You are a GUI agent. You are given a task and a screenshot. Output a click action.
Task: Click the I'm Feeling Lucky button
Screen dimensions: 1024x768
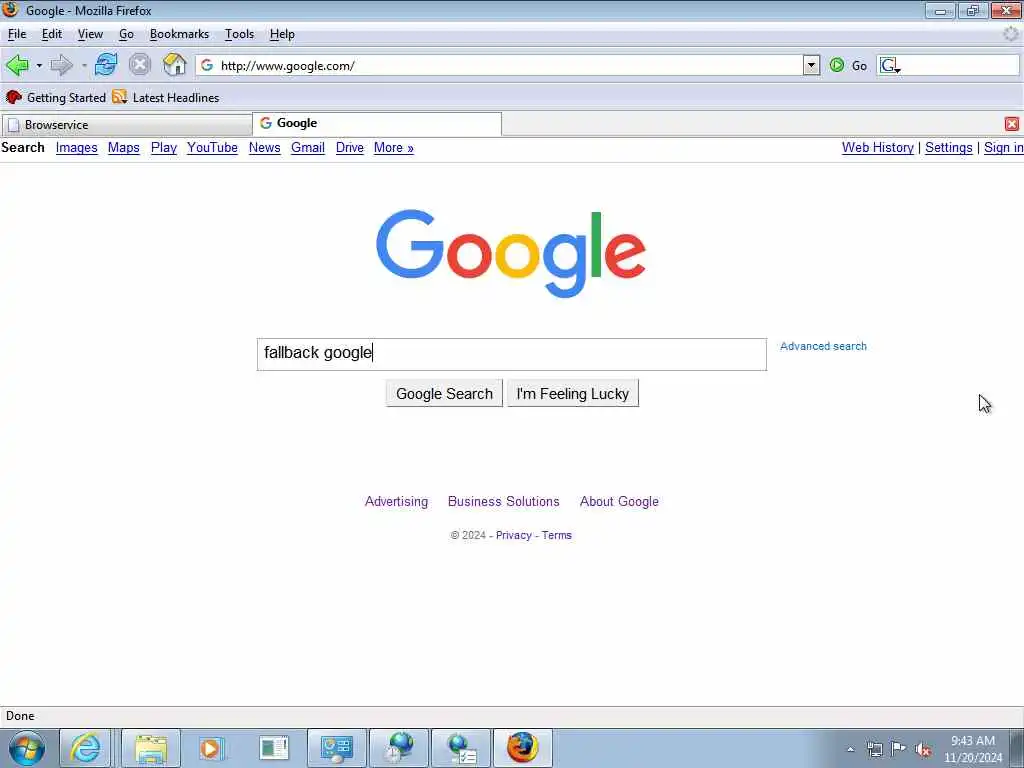click(573, 394)
